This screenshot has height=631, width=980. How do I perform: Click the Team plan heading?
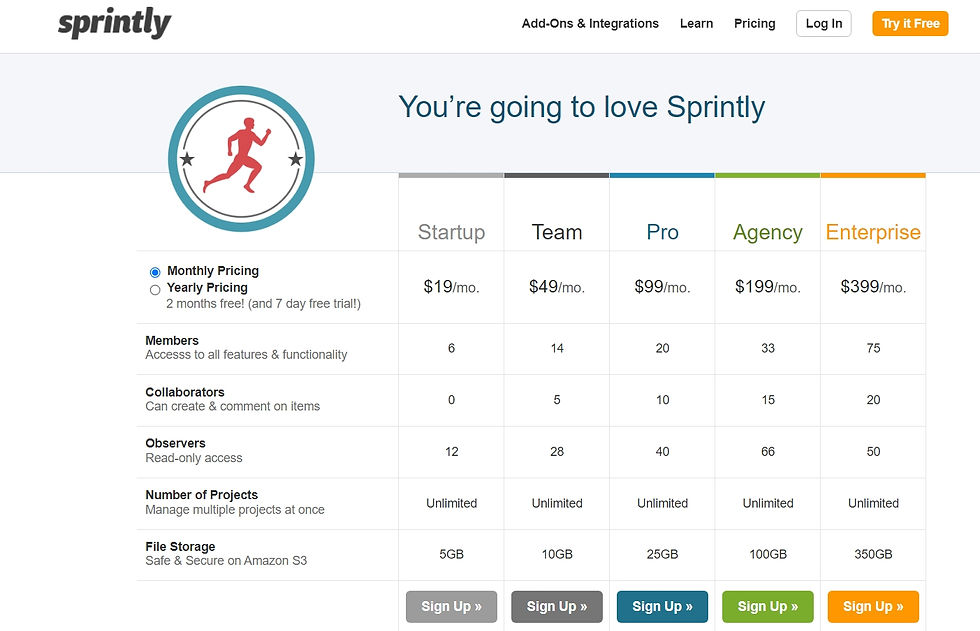point(557,232)
